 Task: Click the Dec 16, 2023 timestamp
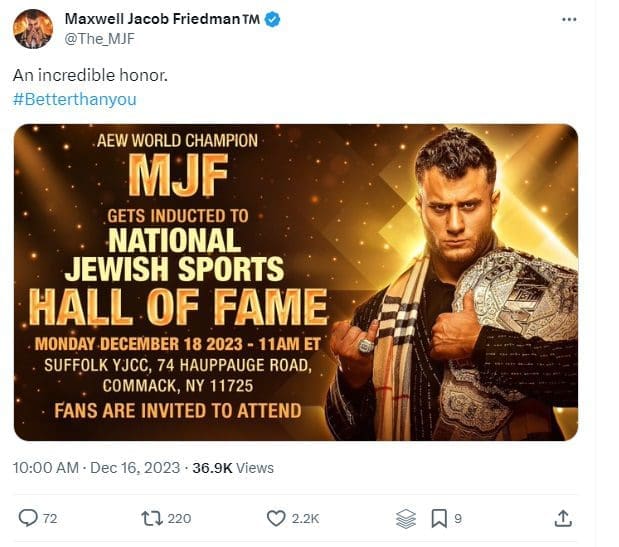click(138, 467)
